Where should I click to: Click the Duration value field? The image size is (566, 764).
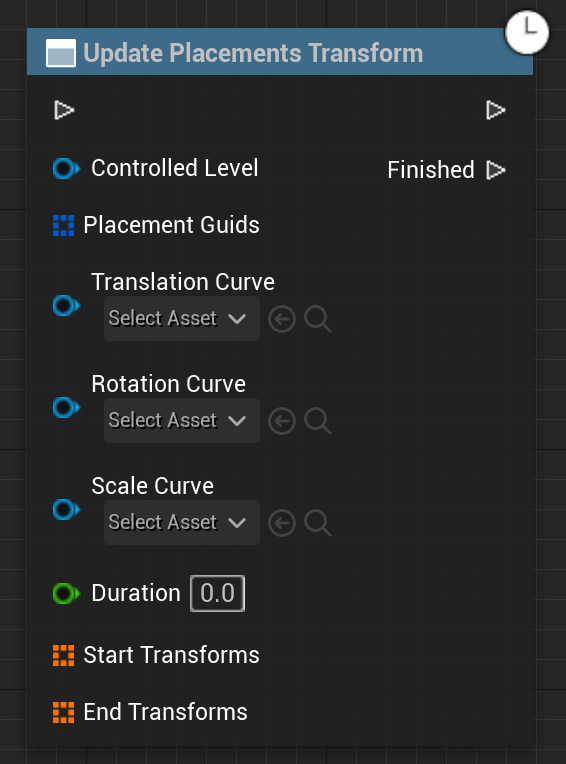[x=217, y=593]
